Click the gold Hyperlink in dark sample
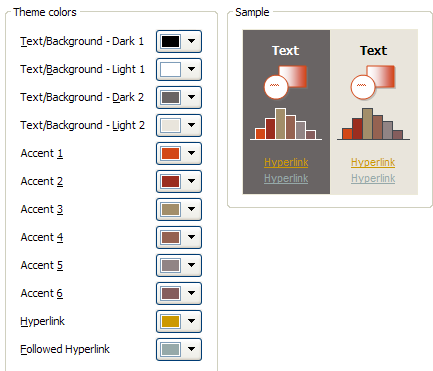This screenshot has width=433, height=371. 286,162
